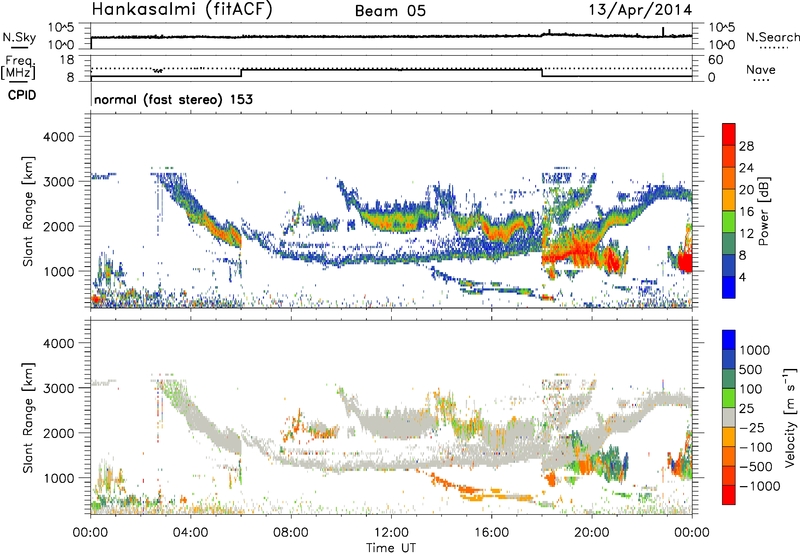Click the "16" value on power colorbar

[746, 212]
